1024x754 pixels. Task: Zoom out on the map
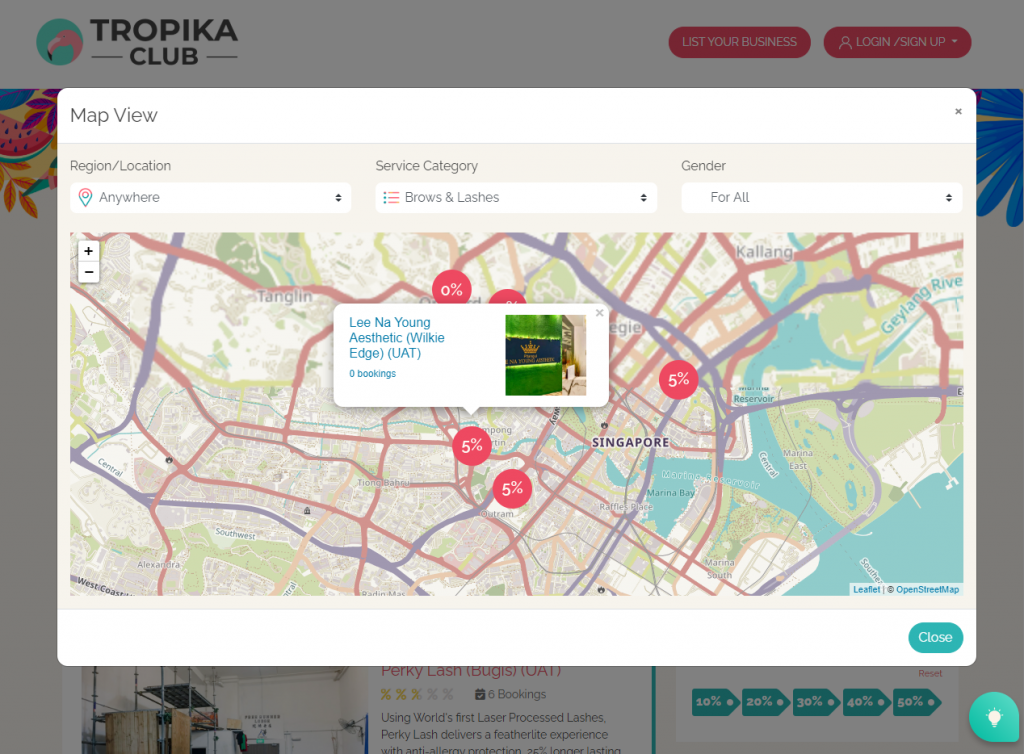click(89, 272)
